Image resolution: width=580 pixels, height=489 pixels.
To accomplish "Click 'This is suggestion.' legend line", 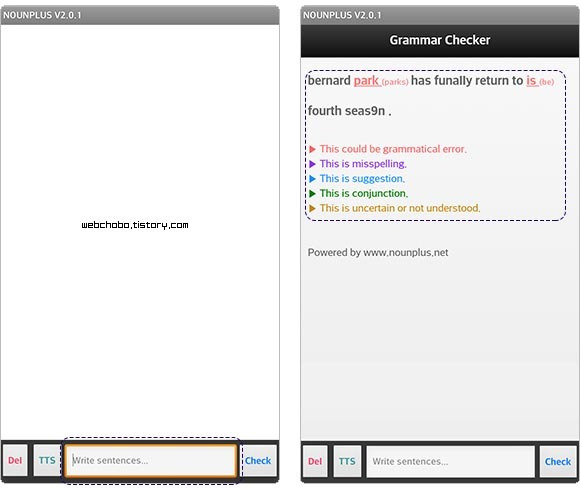I will point(362,178).
